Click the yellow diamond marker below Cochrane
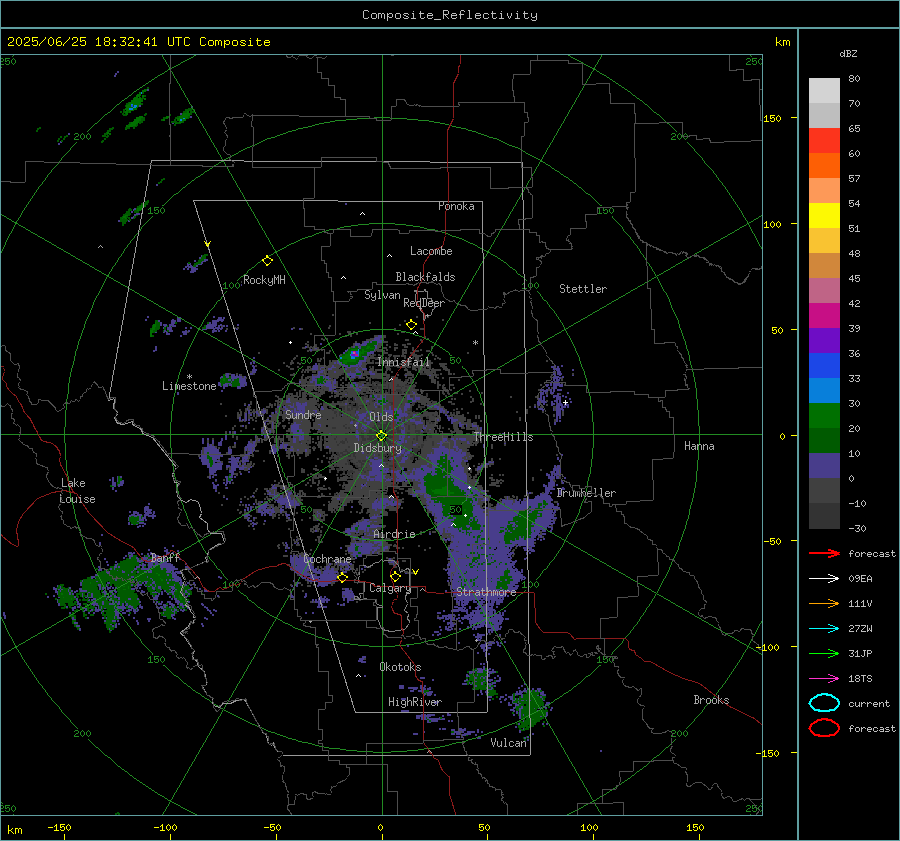 click(342, 578)
